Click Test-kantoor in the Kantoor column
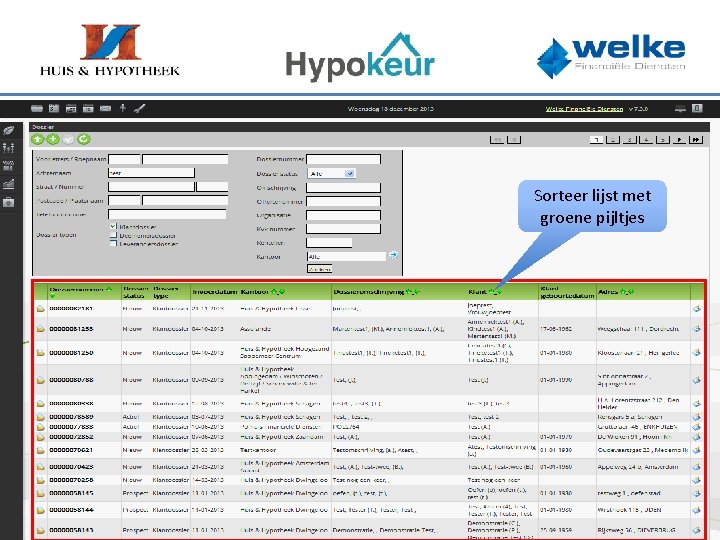 [x=258, y=450]
